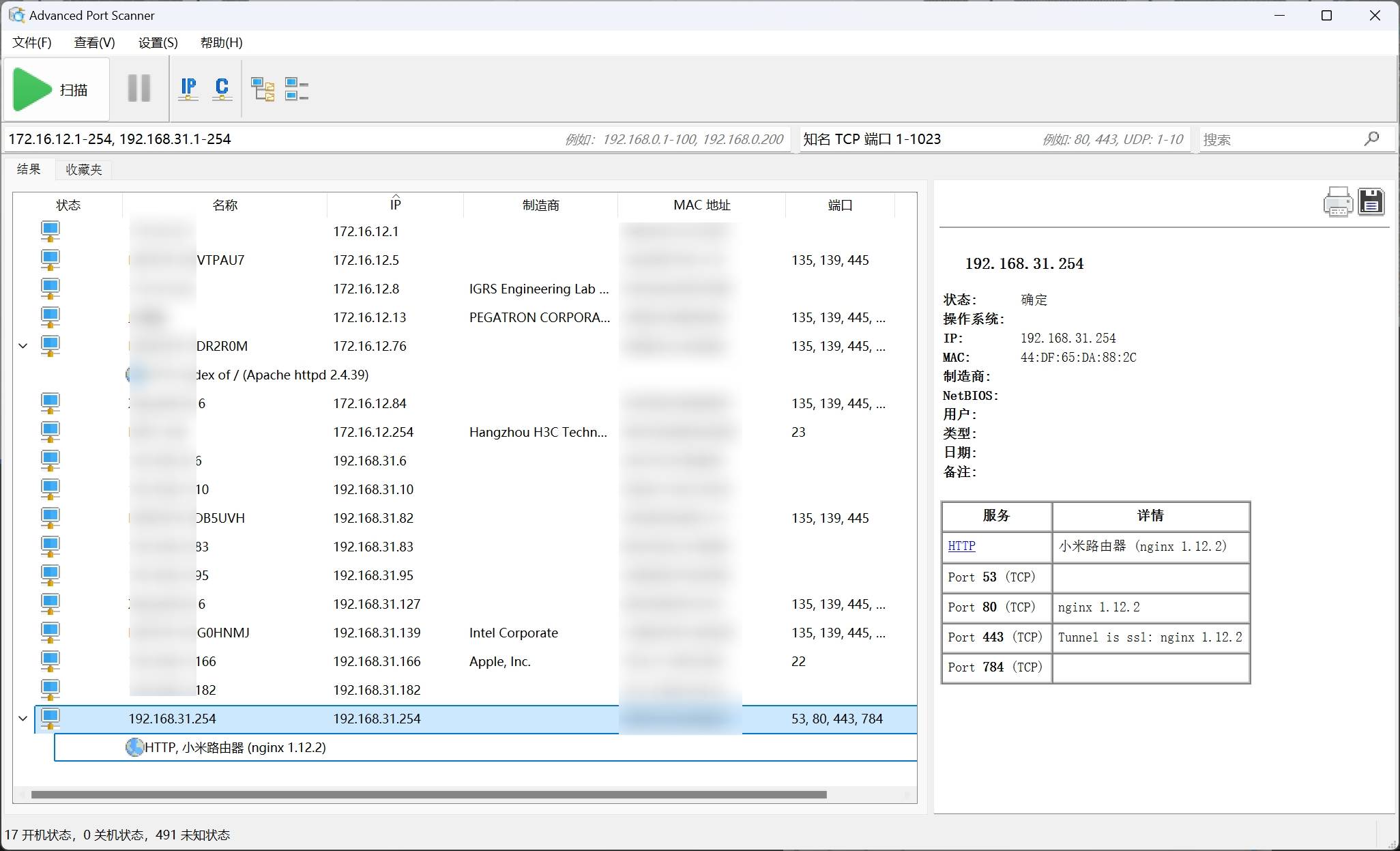Image resolution: width=1400 pixels, height=851 pixels.
Task: Select the 192.168.31.166 Apple device row
Action: [377, 661]
